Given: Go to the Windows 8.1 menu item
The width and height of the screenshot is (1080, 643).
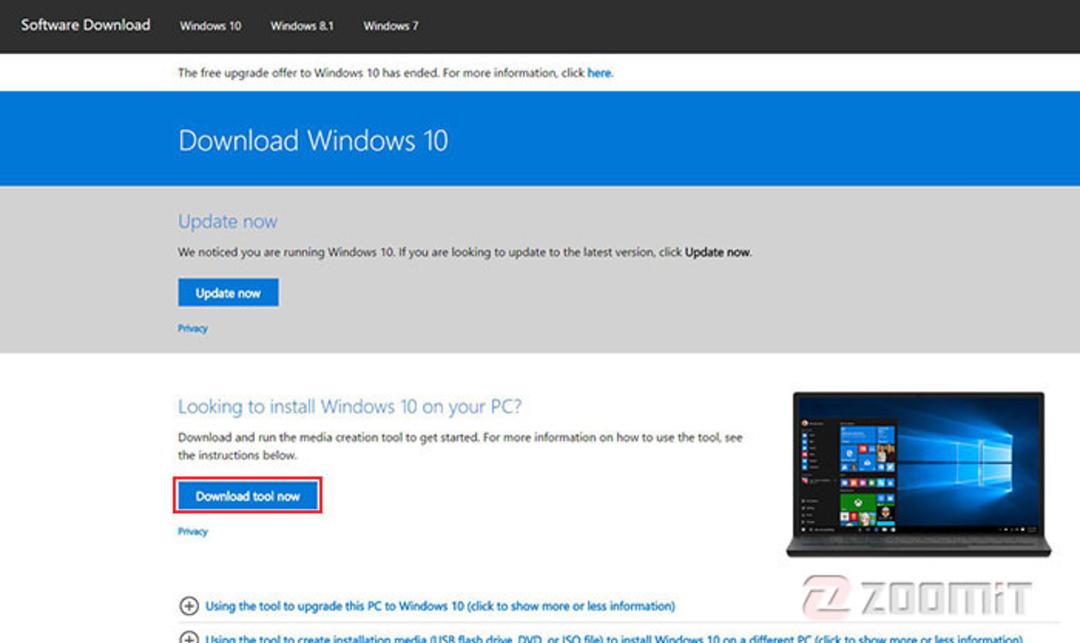Looking at the screenshot, I should (302, 26).
